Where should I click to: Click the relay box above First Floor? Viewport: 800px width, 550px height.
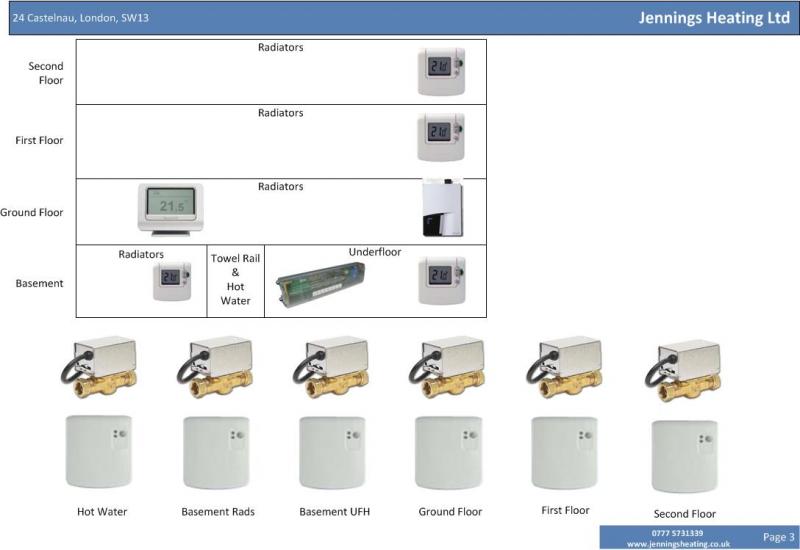point(565,451)
